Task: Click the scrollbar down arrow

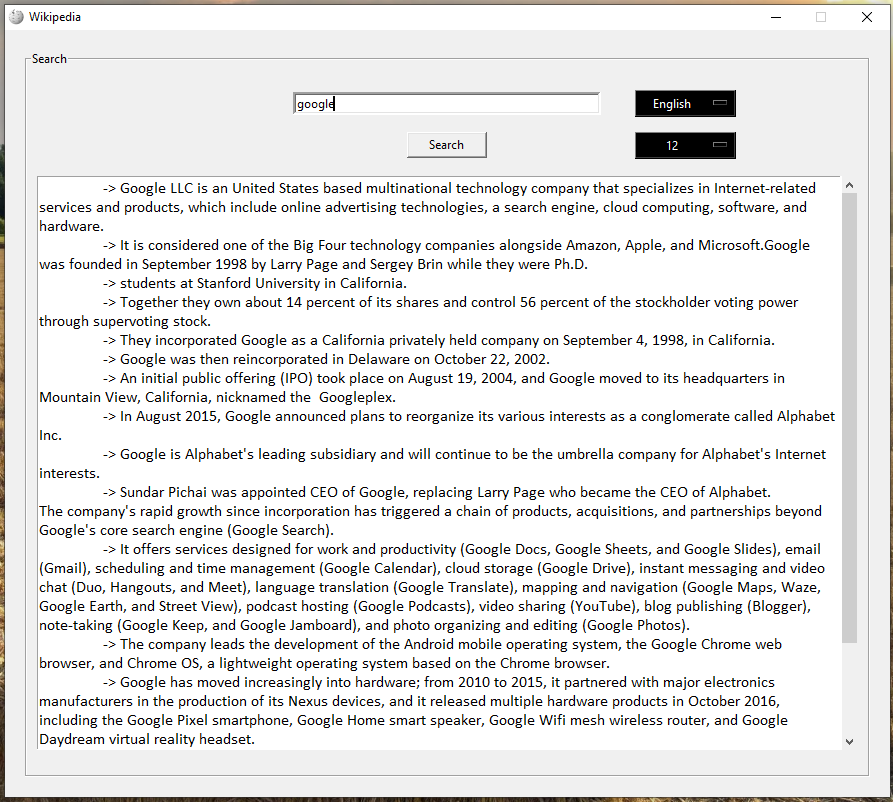Action: (849, 742)
